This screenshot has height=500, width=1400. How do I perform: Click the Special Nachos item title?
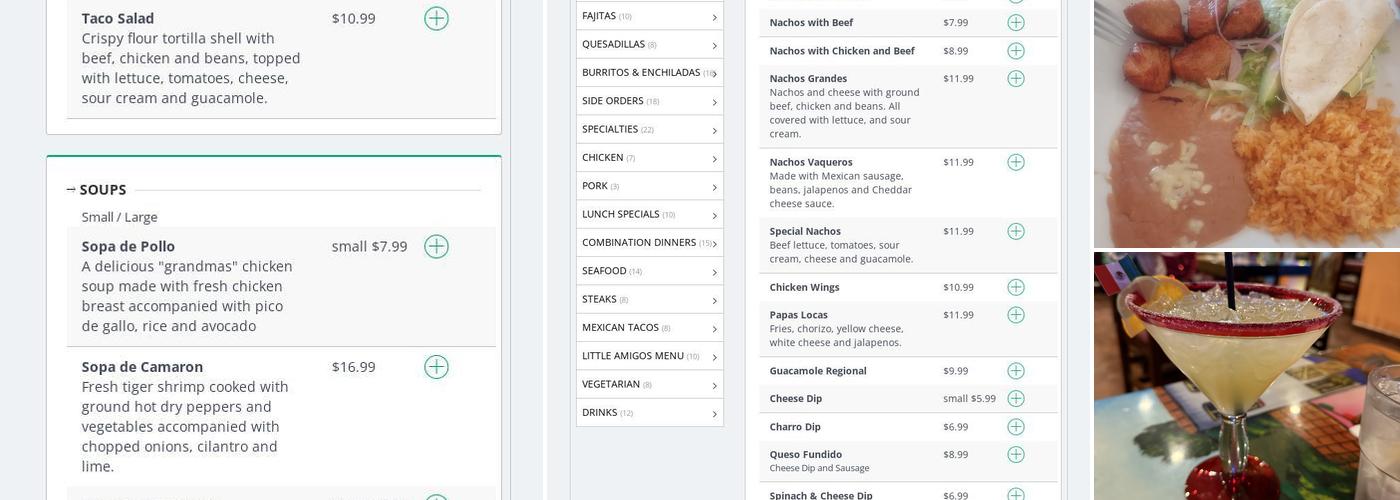click(x=805, y=231)
